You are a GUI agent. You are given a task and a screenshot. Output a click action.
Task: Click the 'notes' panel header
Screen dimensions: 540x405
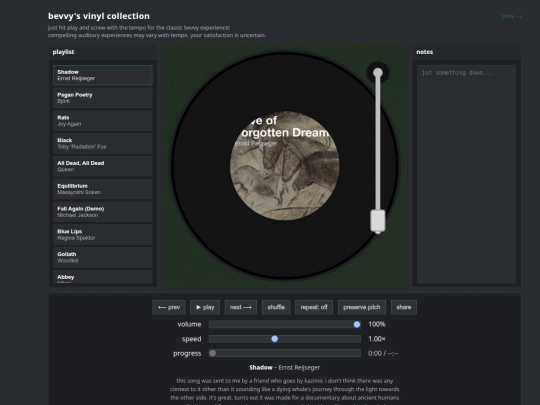point(425,52)
